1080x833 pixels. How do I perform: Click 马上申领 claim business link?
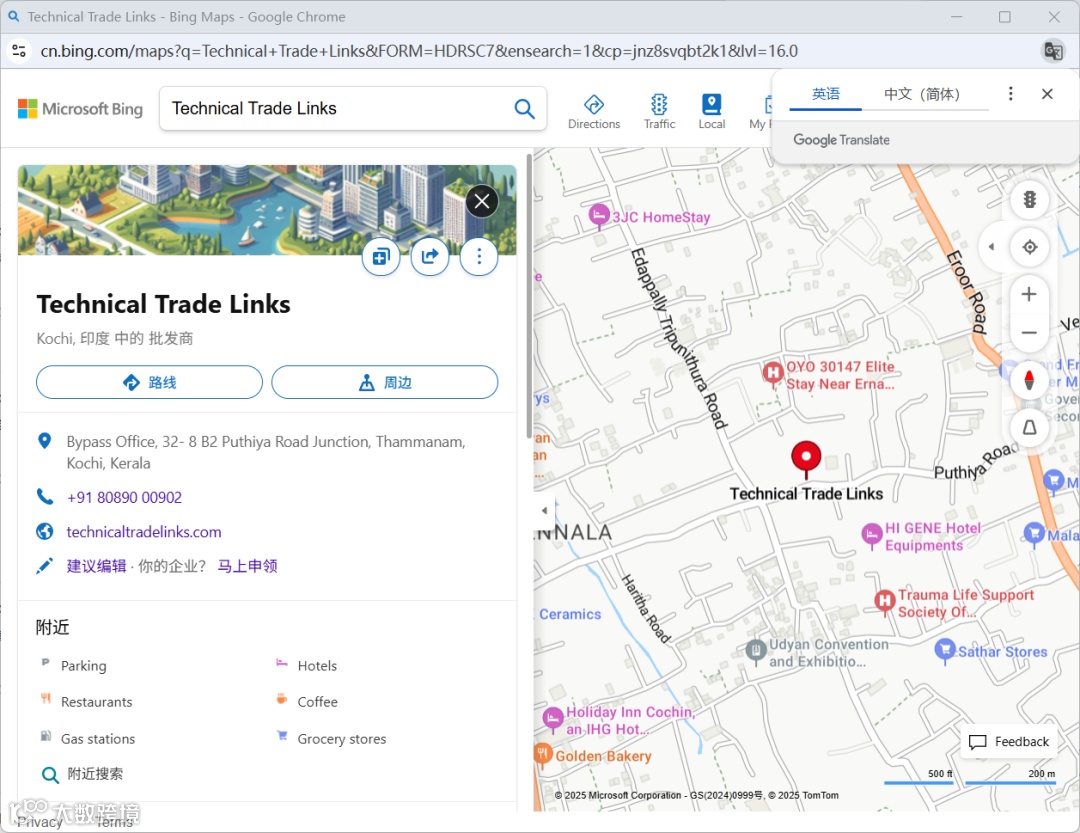248,566
